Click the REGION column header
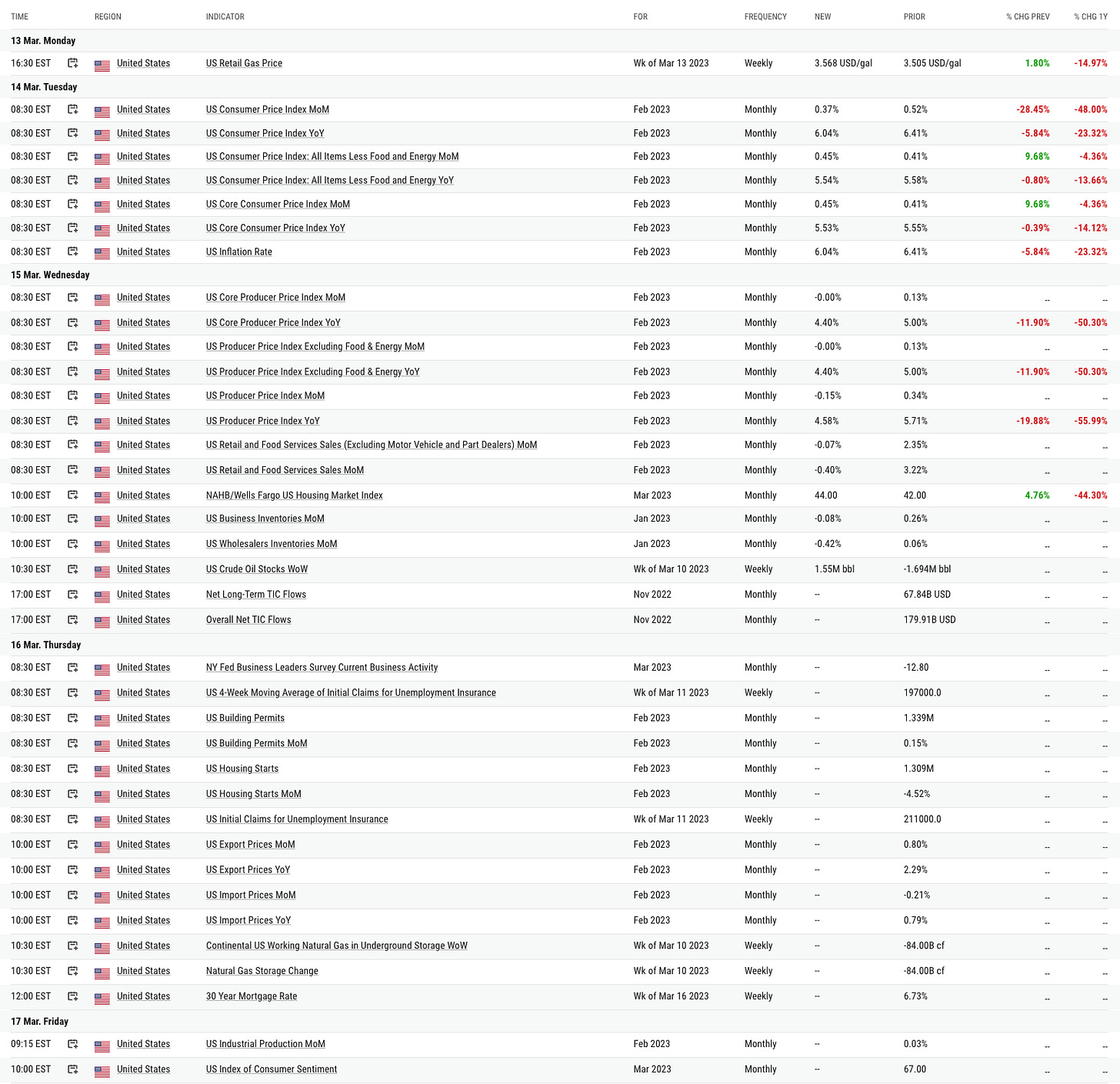Image resolution: width=1120 pixels, height=1084 pixels. tap(108, 17)
